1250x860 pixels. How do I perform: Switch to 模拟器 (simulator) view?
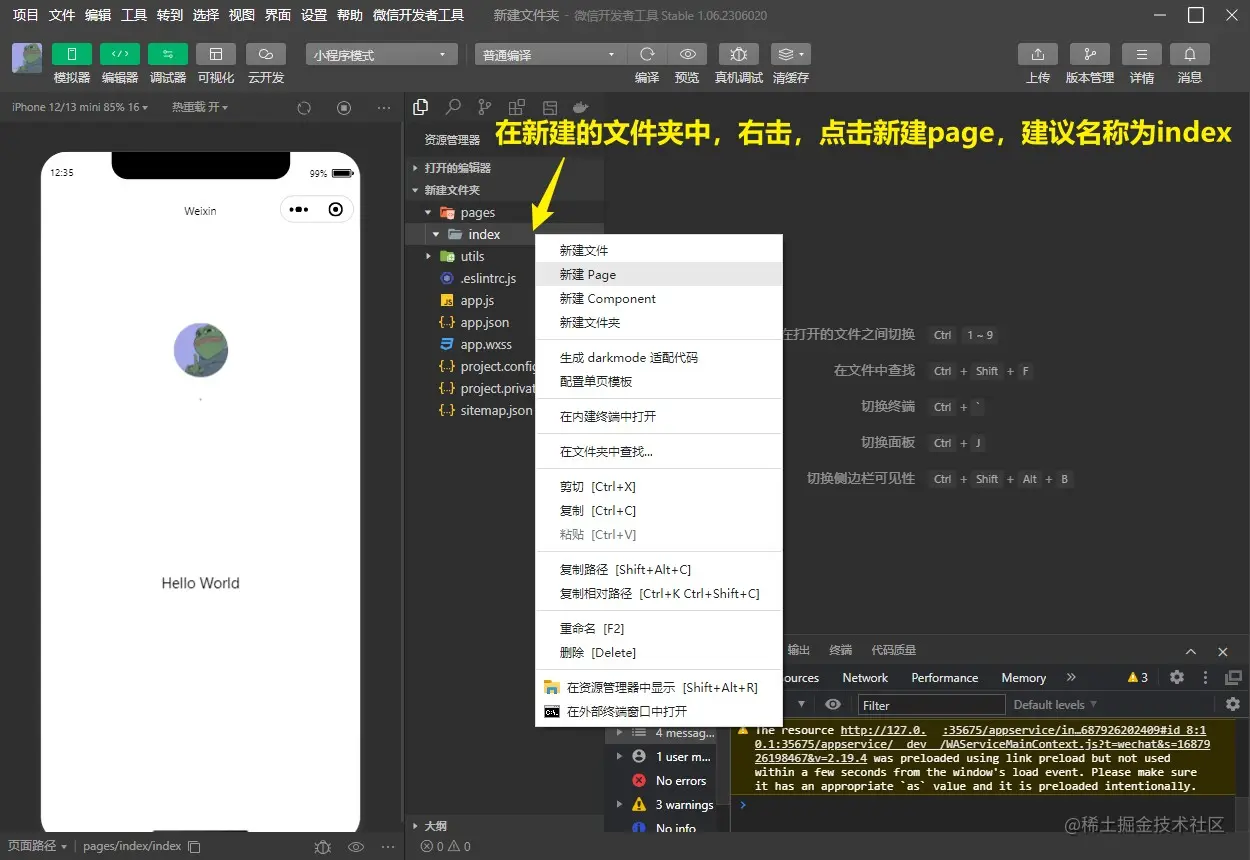pos(71,54)
